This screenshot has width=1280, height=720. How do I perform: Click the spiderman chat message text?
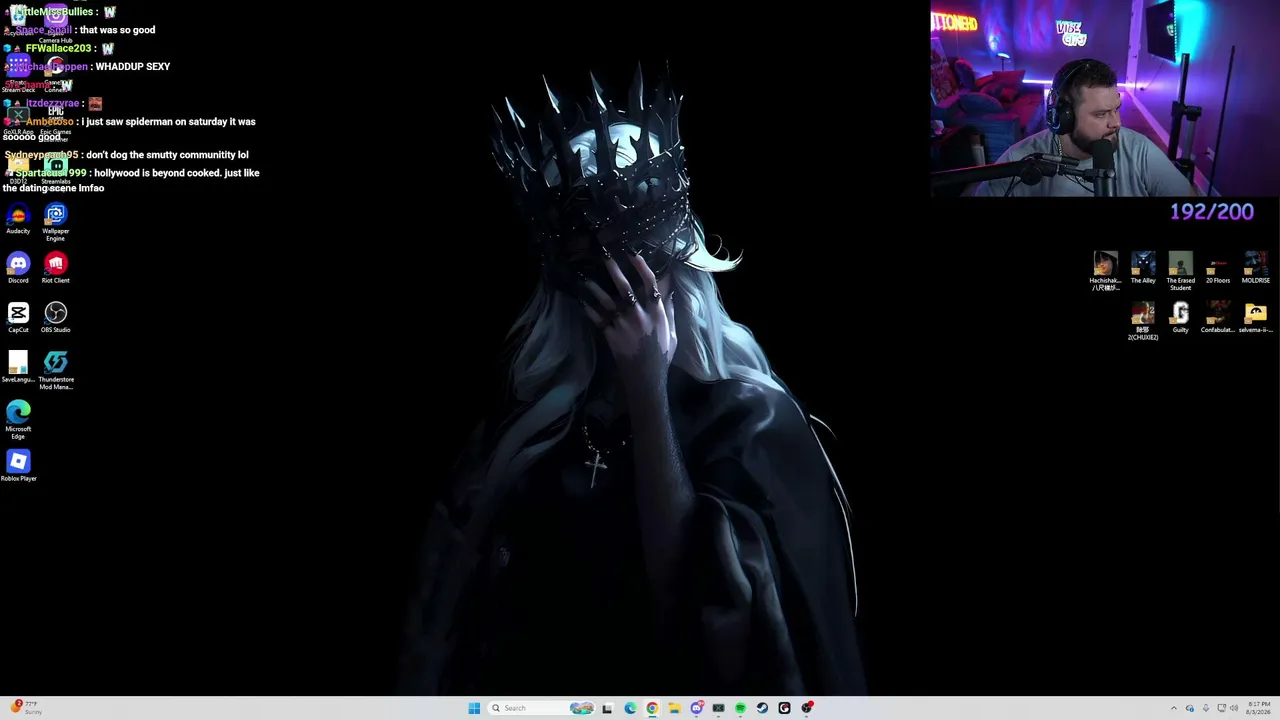[x=130, y=129]
